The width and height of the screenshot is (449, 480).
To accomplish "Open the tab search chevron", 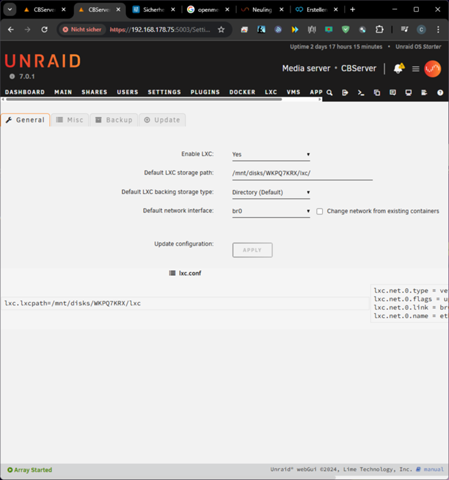I will 10,10.
